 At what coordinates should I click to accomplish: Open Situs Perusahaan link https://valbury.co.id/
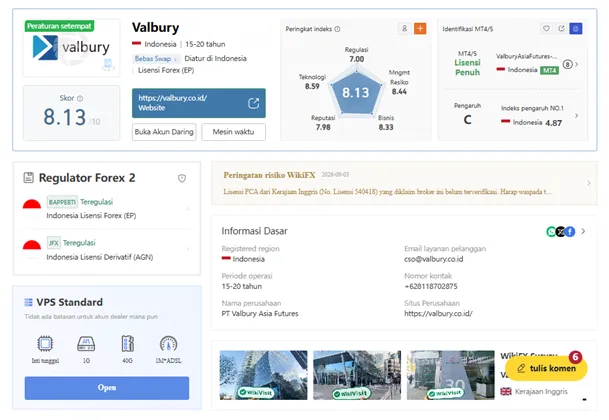point(438,314)
